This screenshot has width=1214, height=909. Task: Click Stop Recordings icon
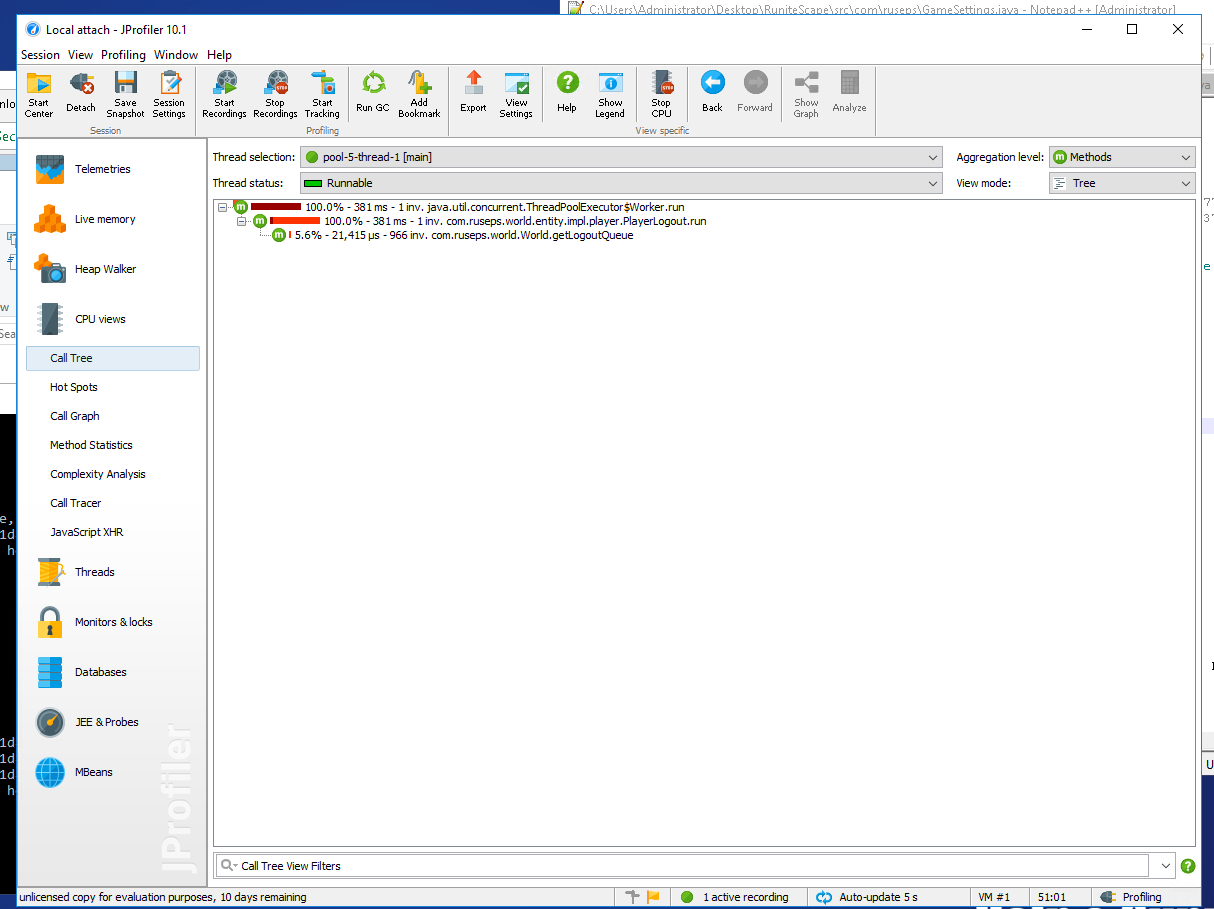(275, 94)
